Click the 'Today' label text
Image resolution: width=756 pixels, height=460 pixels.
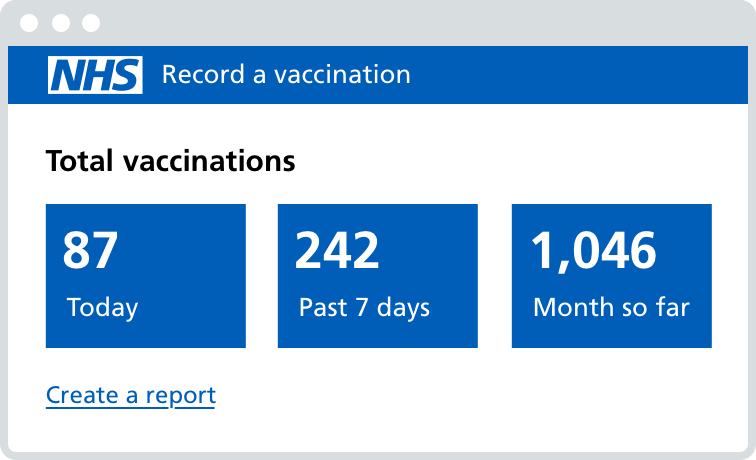102,307
